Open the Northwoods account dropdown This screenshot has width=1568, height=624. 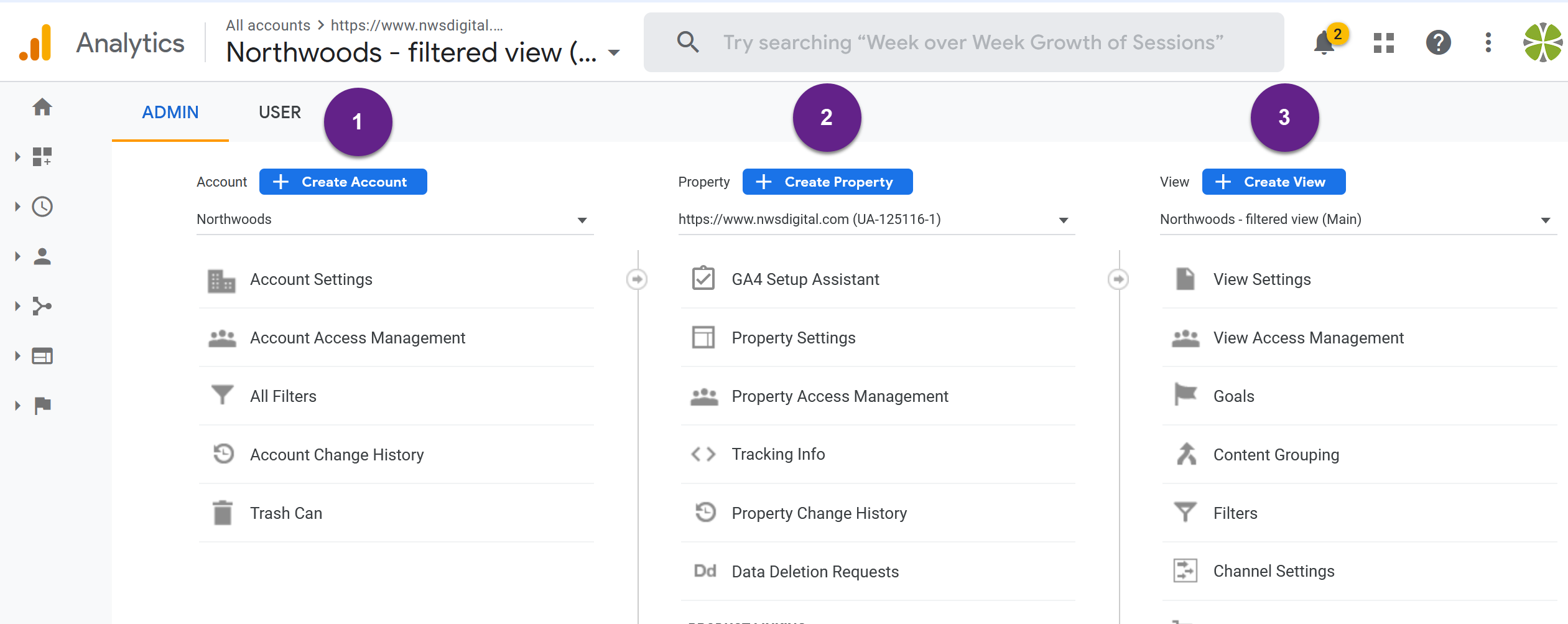[395, 220]
